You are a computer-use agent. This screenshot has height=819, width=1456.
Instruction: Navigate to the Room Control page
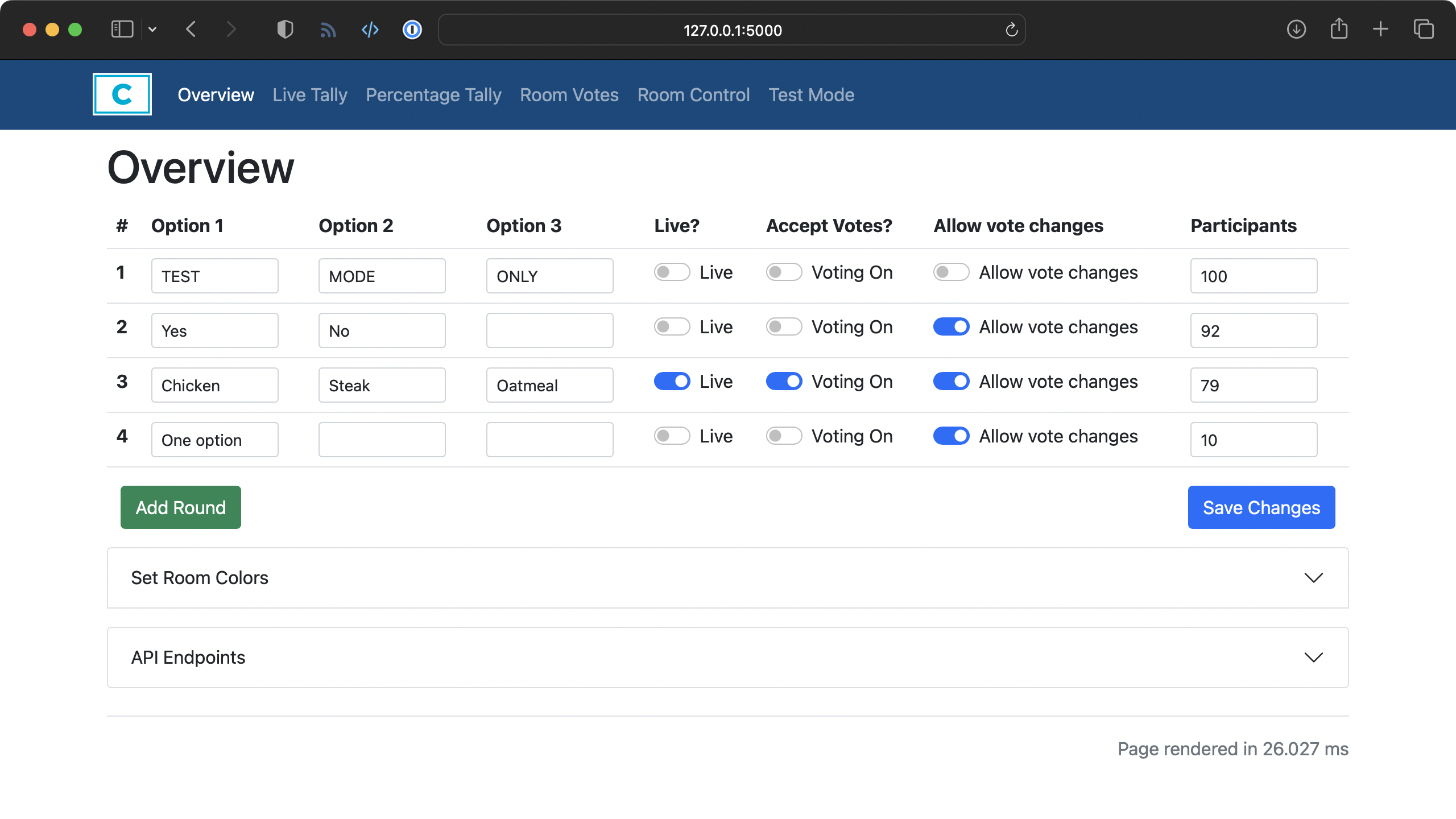tap(693, 95)
